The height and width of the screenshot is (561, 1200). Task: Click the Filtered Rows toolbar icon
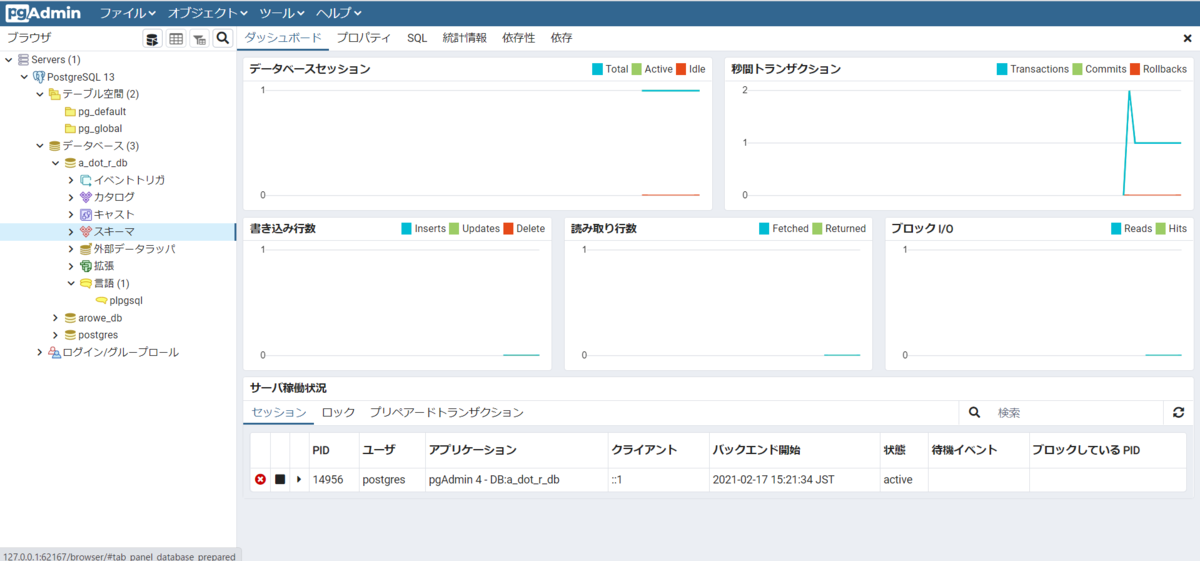(199, 39)
